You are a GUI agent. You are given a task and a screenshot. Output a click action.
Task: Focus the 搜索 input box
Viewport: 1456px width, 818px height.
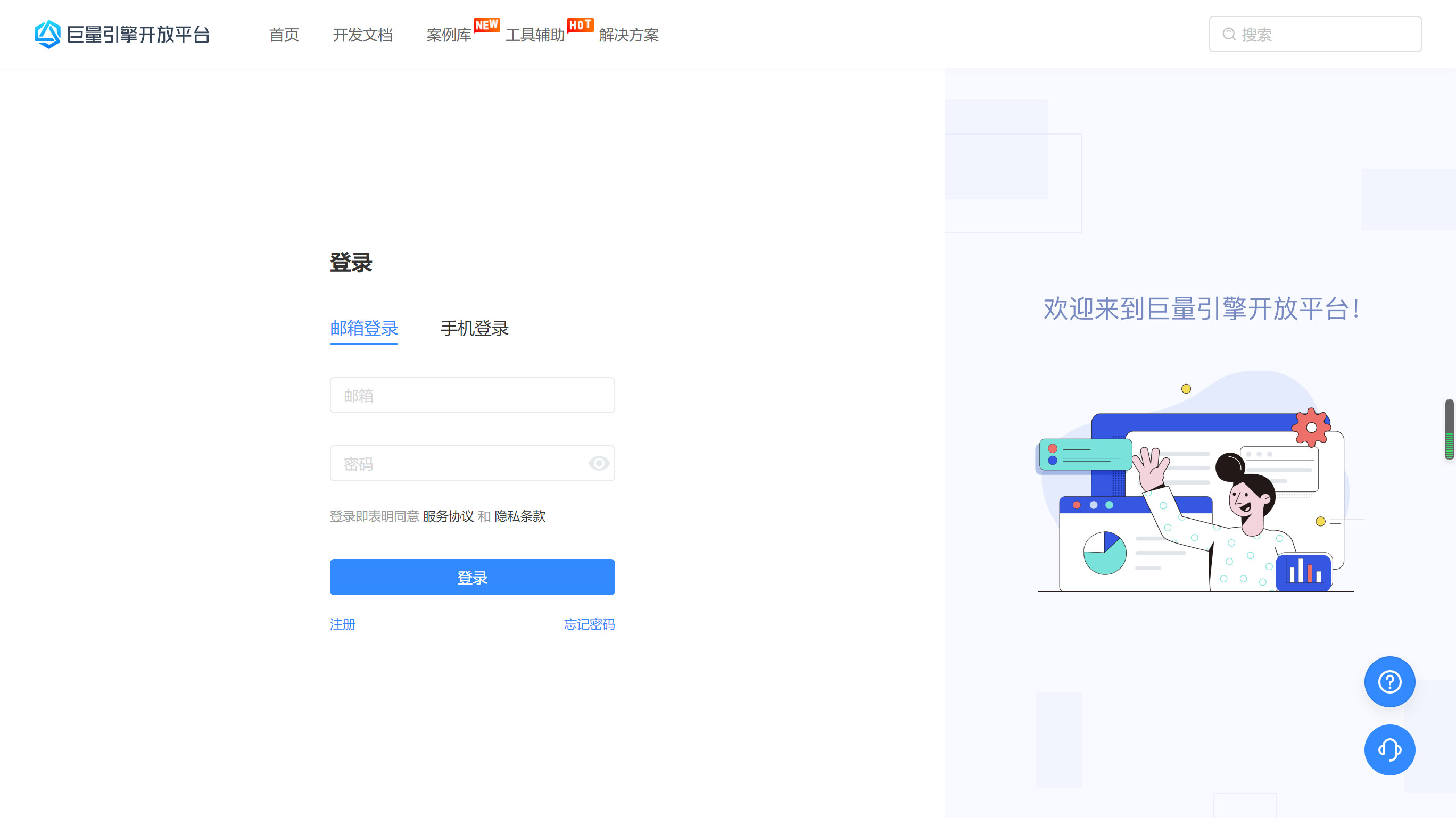[x=1316, y=35]
